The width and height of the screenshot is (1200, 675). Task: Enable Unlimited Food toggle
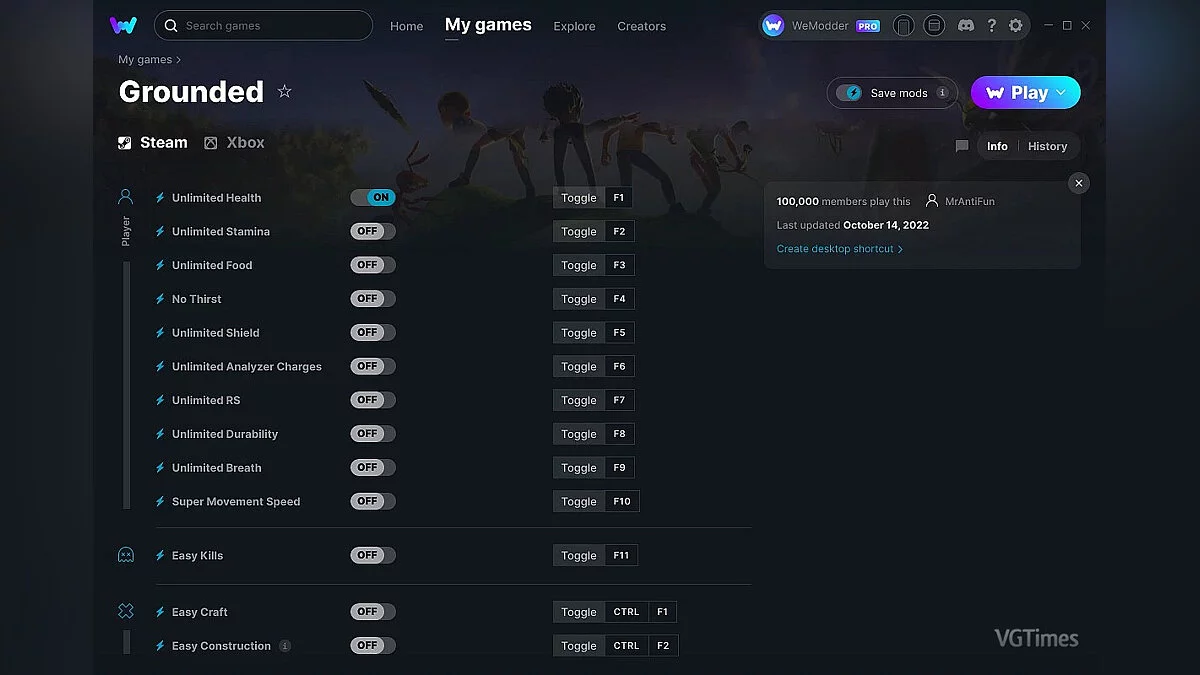[373, 265]
